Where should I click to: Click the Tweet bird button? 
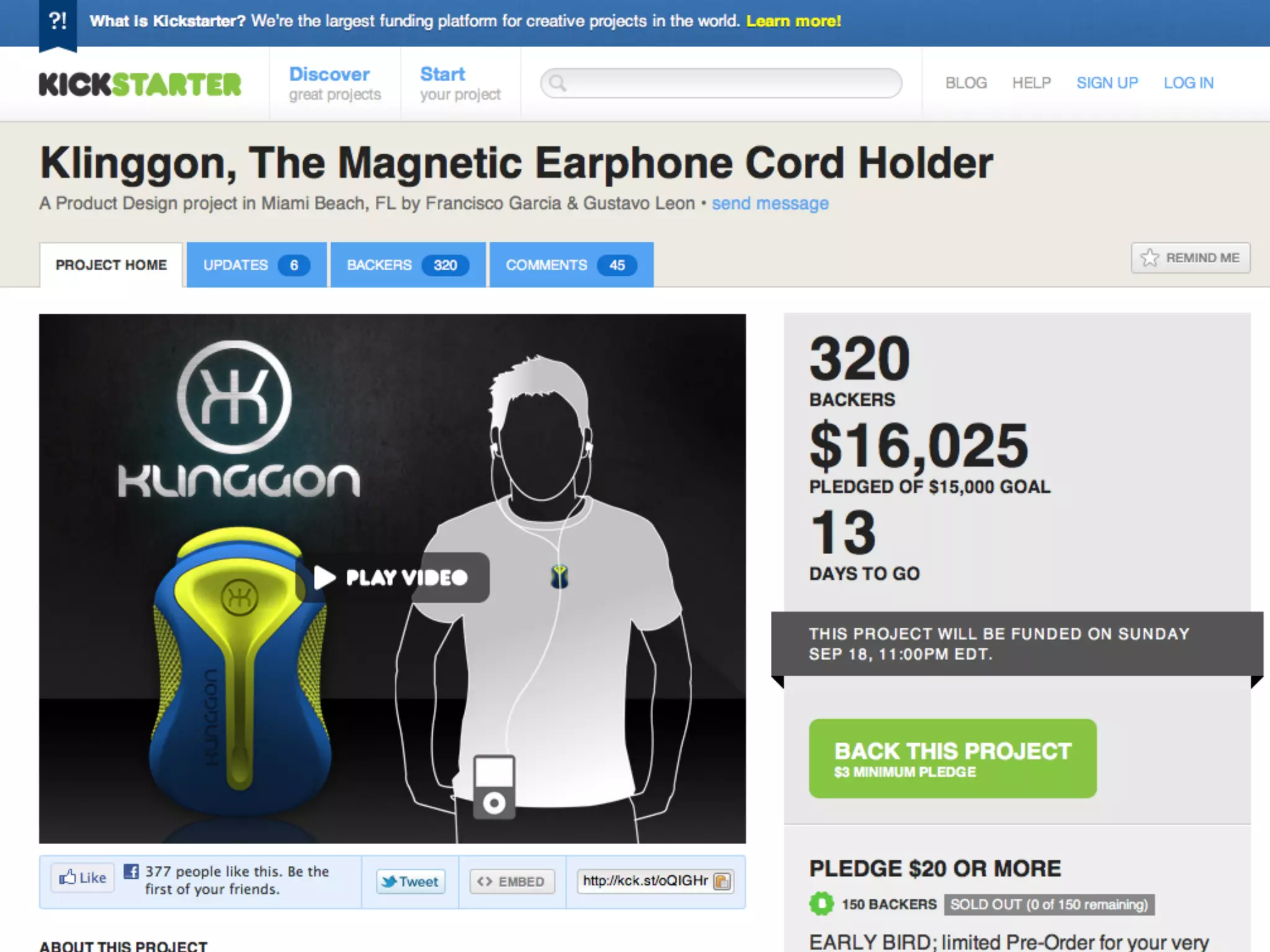click(411, 881)
